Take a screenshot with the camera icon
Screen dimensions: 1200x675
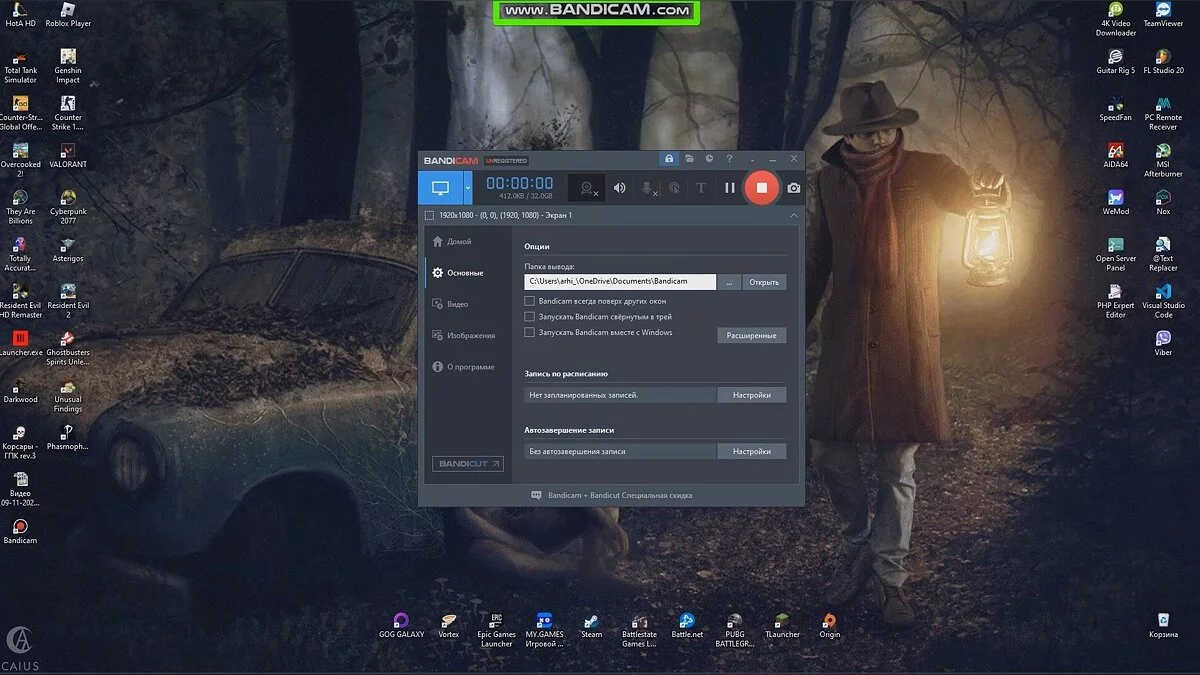click(794, 187)
